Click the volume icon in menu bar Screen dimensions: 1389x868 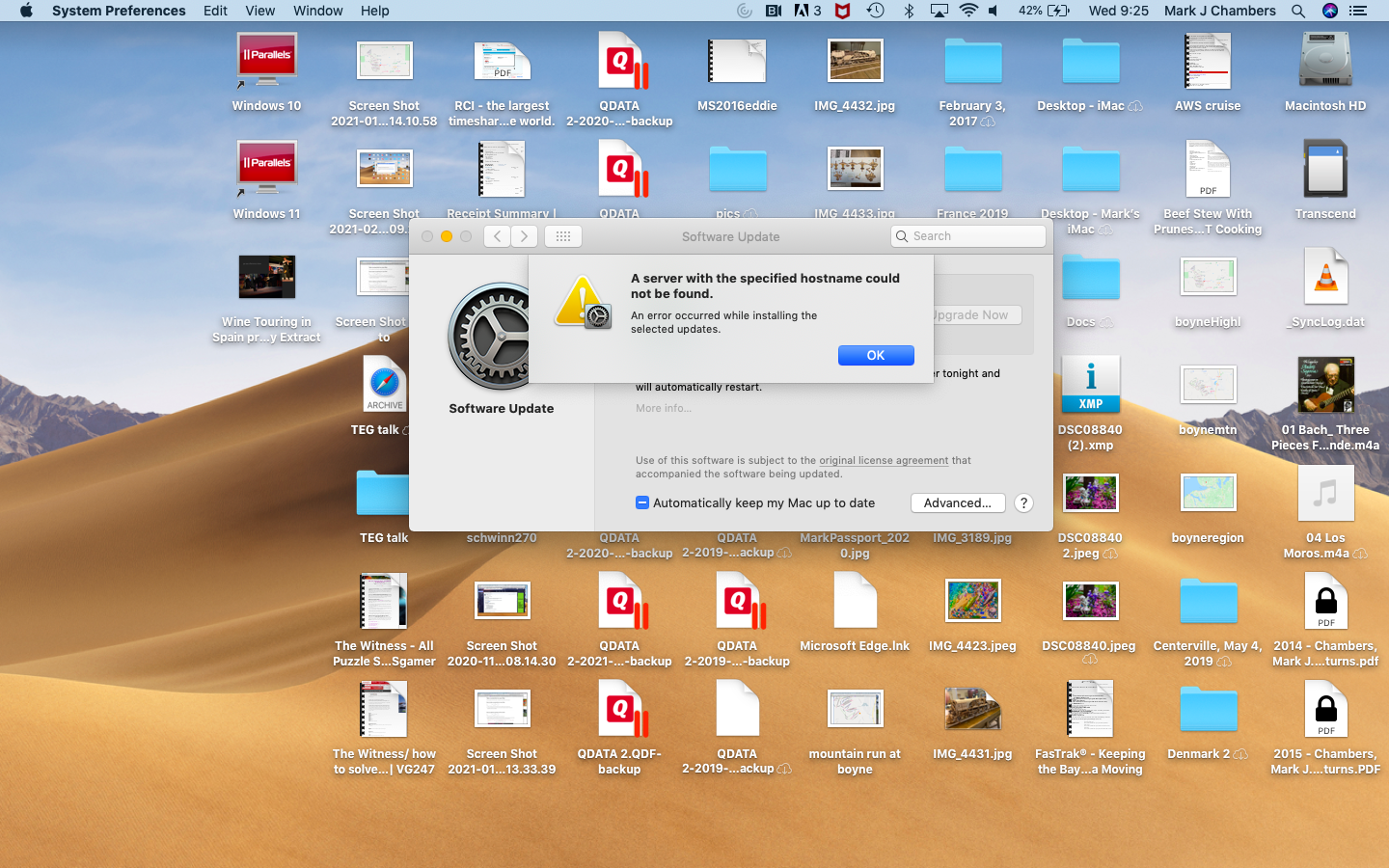tap(994, 11)
